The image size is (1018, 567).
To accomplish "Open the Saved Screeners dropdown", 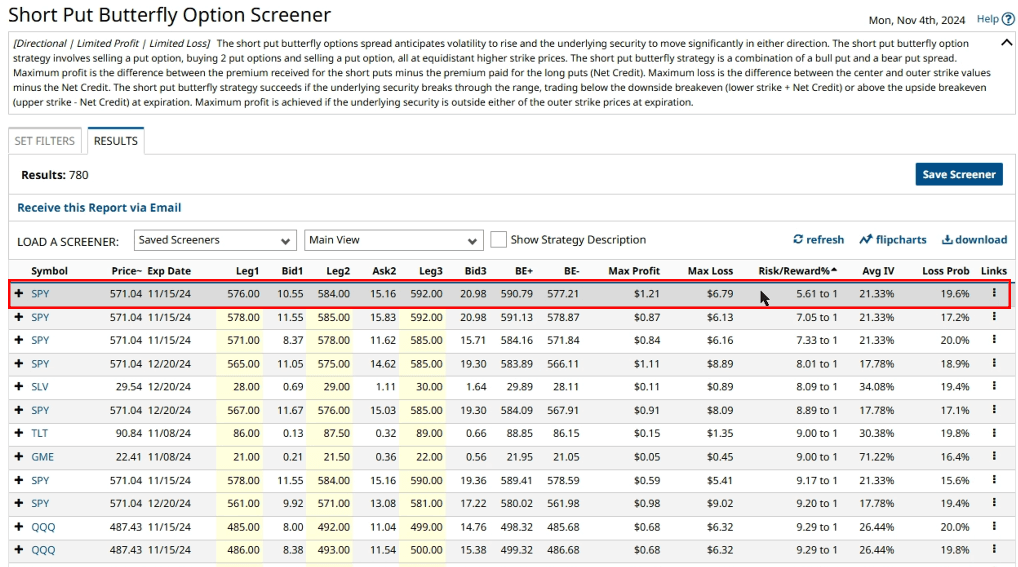I will [x=215, y=241].
